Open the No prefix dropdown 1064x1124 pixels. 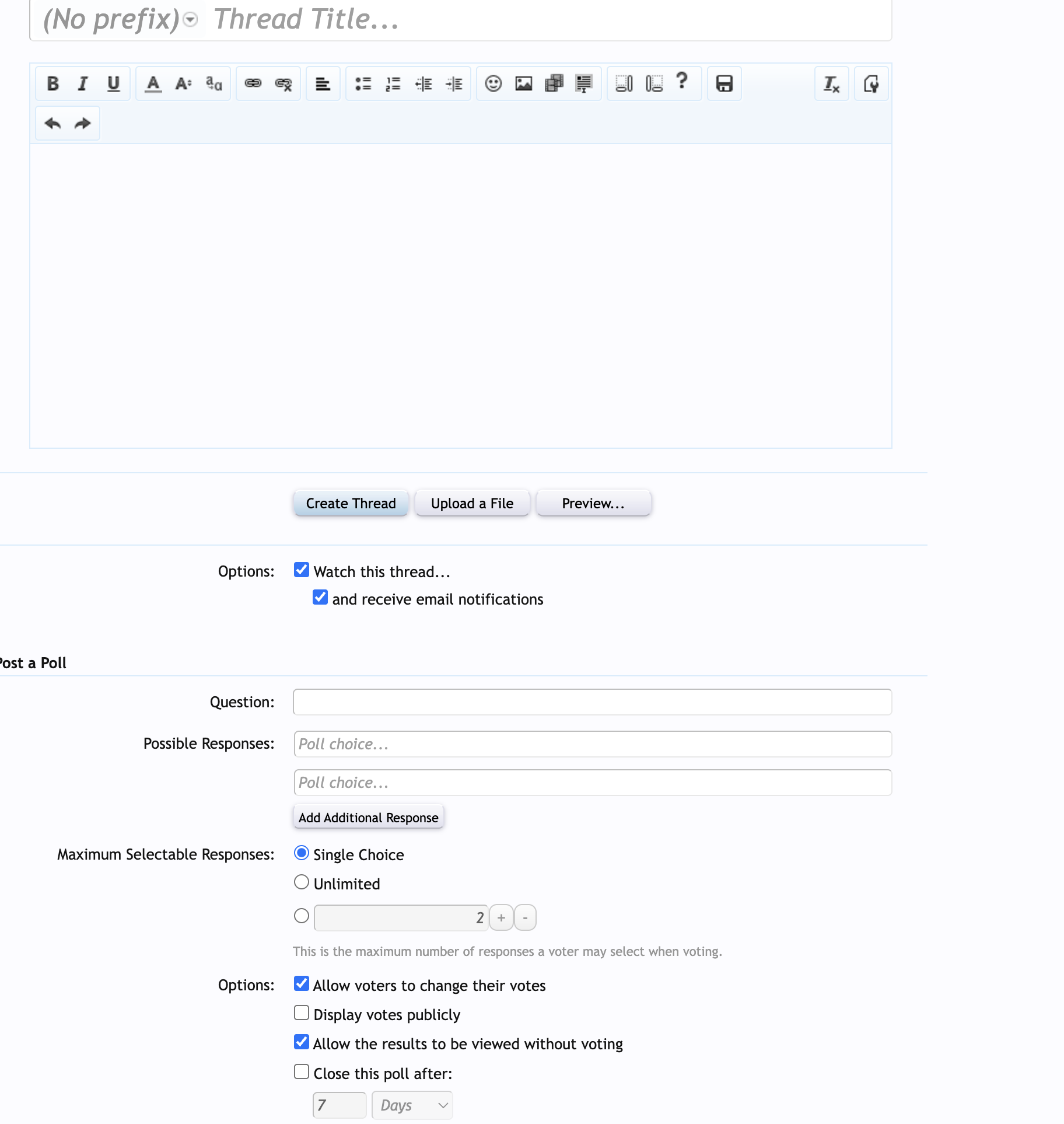[120, 20]
